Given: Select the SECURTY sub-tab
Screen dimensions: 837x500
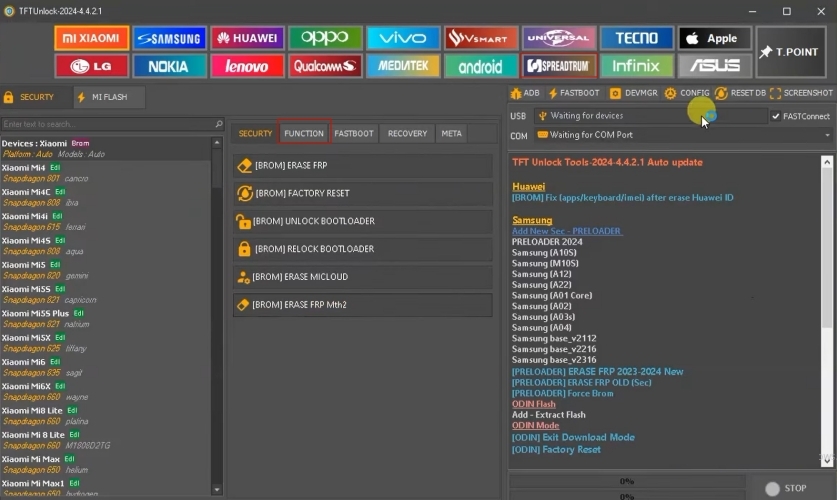Looking at the screenshot, I should tap(255, 133).
